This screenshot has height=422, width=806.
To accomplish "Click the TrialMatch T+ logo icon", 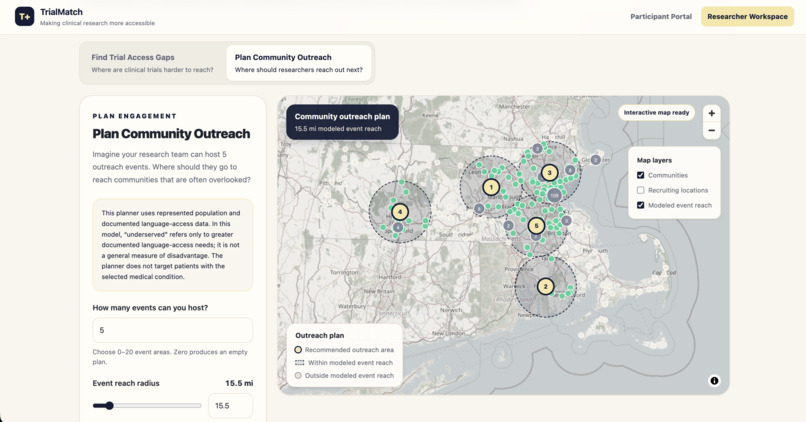I will coord(24,16).
